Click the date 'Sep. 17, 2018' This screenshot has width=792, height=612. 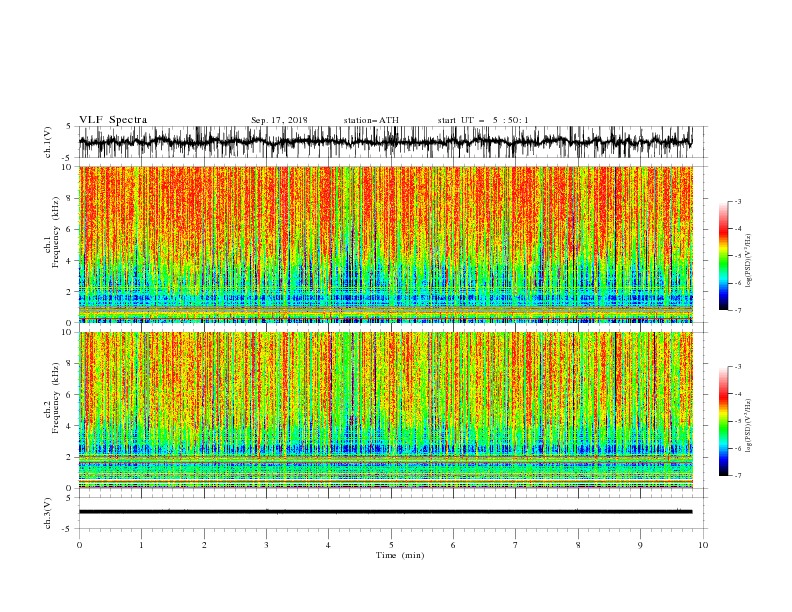[279, 120]
